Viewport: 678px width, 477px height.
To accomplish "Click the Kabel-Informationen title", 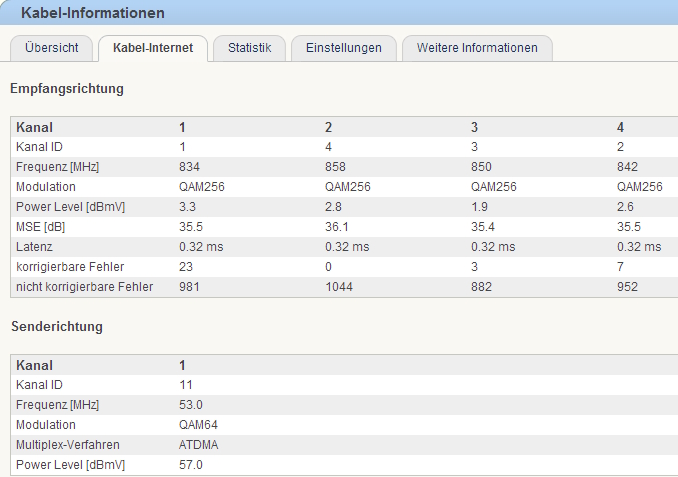I will (93, 13).
